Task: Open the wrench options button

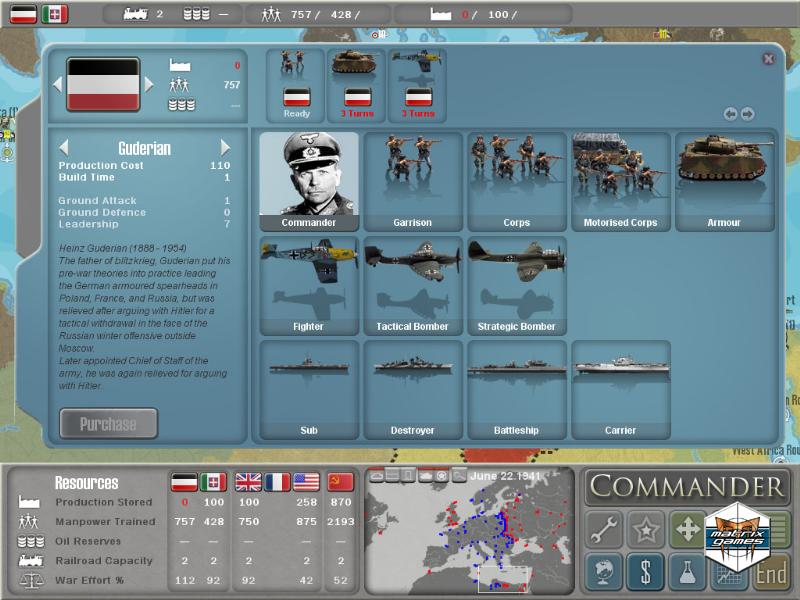Action: click(604, 529)
